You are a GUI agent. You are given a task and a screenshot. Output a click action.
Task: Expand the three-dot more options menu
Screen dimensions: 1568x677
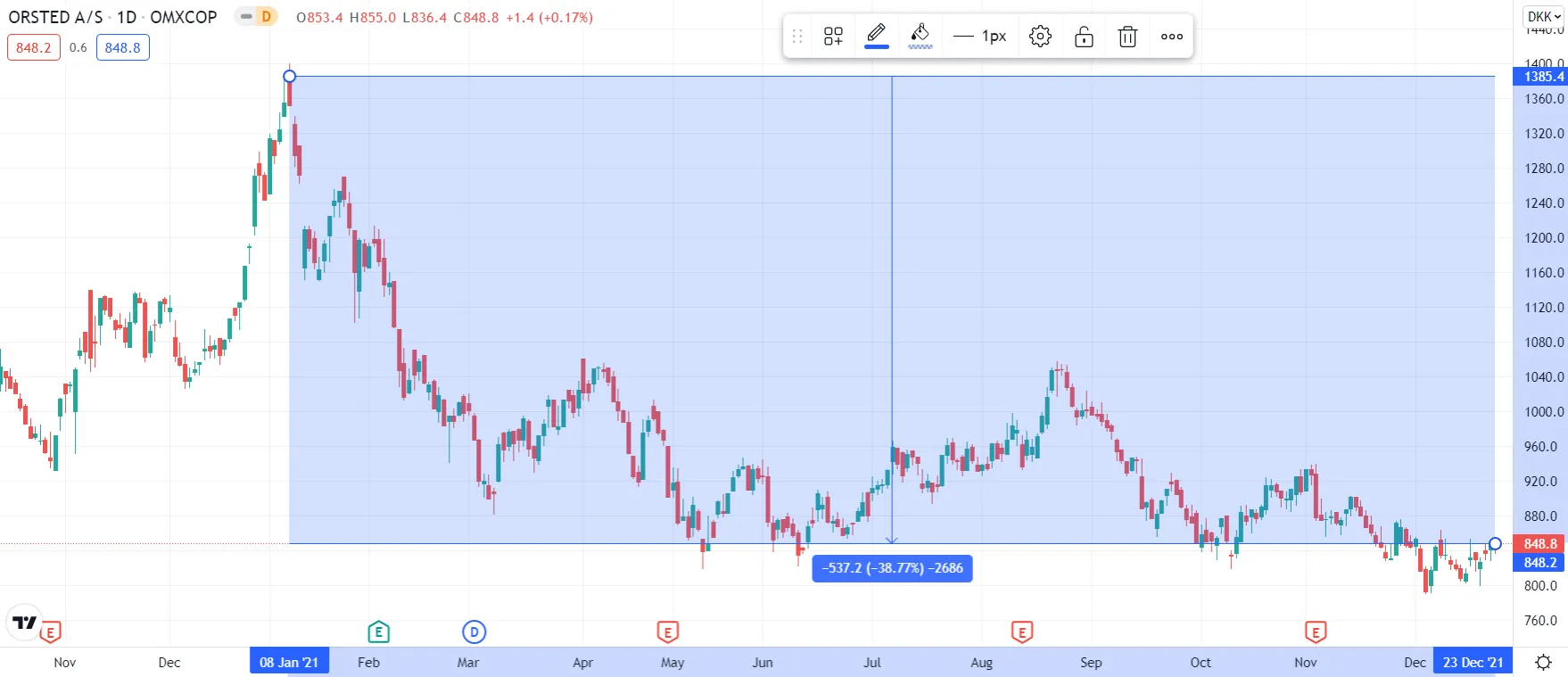click(x=1172, y=37)
